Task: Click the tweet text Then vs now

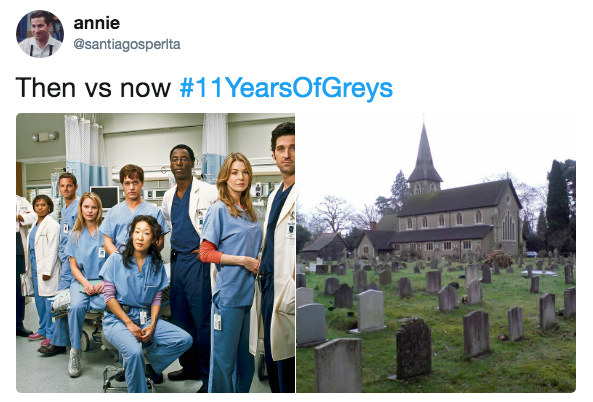Action: (93, 88)
